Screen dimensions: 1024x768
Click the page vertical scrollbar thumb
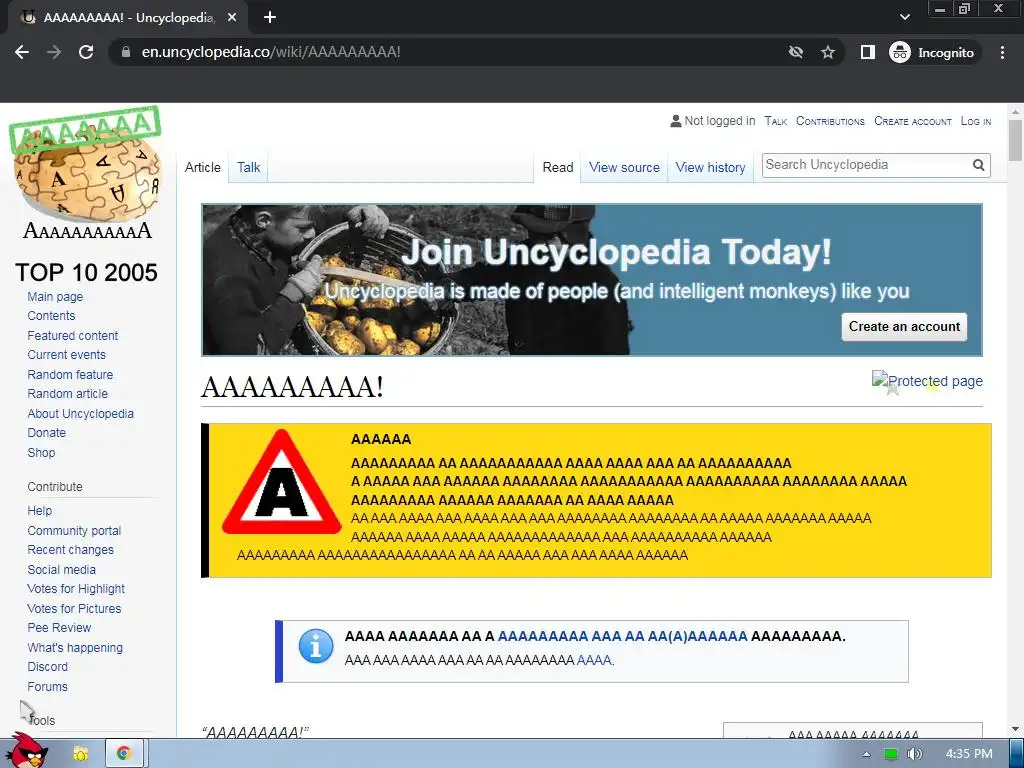click(x=1015, y=140)
